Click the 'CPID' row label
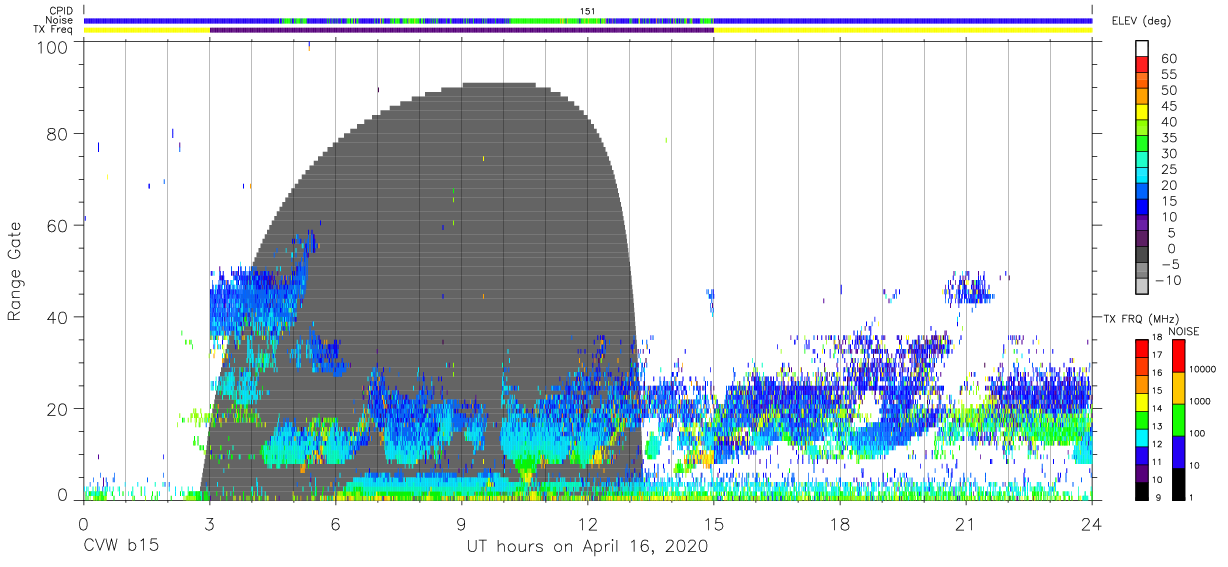 point(60,11)
